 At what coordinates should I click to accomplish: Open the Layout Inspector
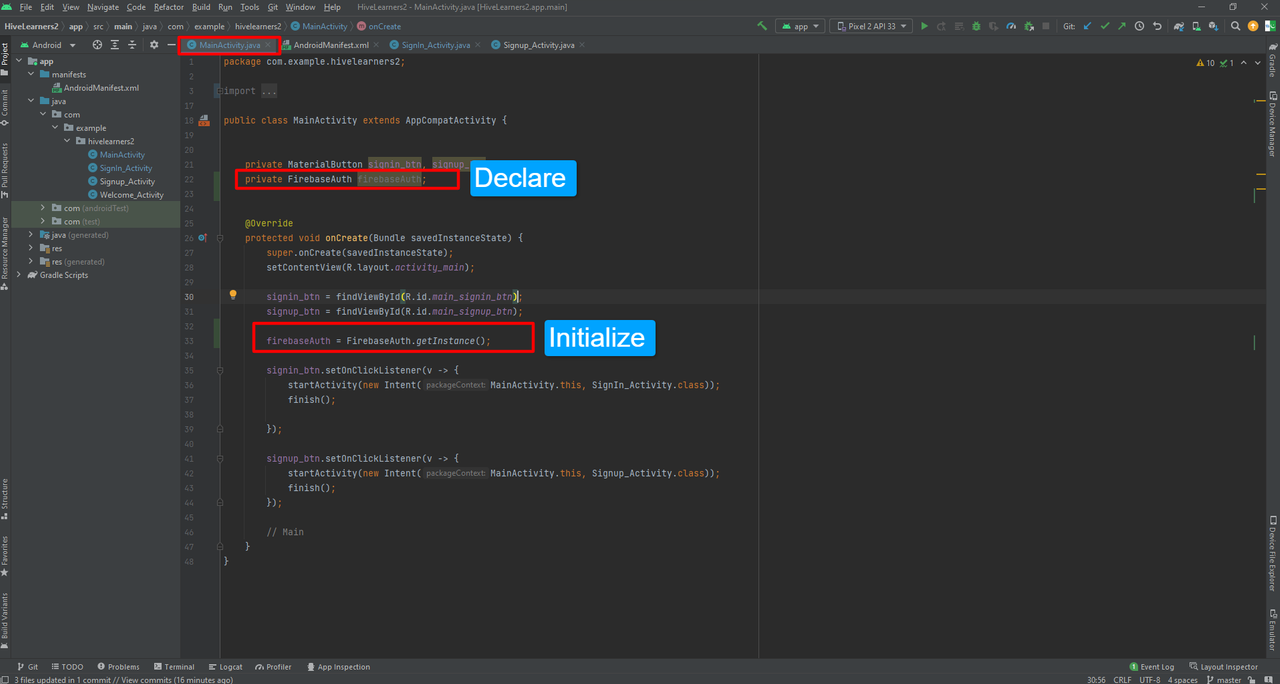[x=1223, y=667]
